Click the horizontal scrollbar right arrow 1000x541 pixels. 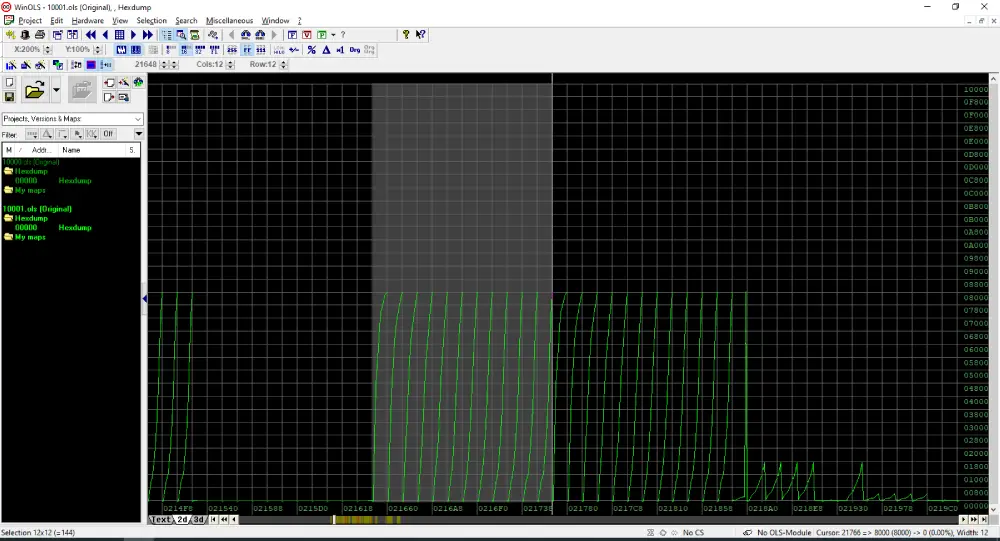(x=964, y=520)
